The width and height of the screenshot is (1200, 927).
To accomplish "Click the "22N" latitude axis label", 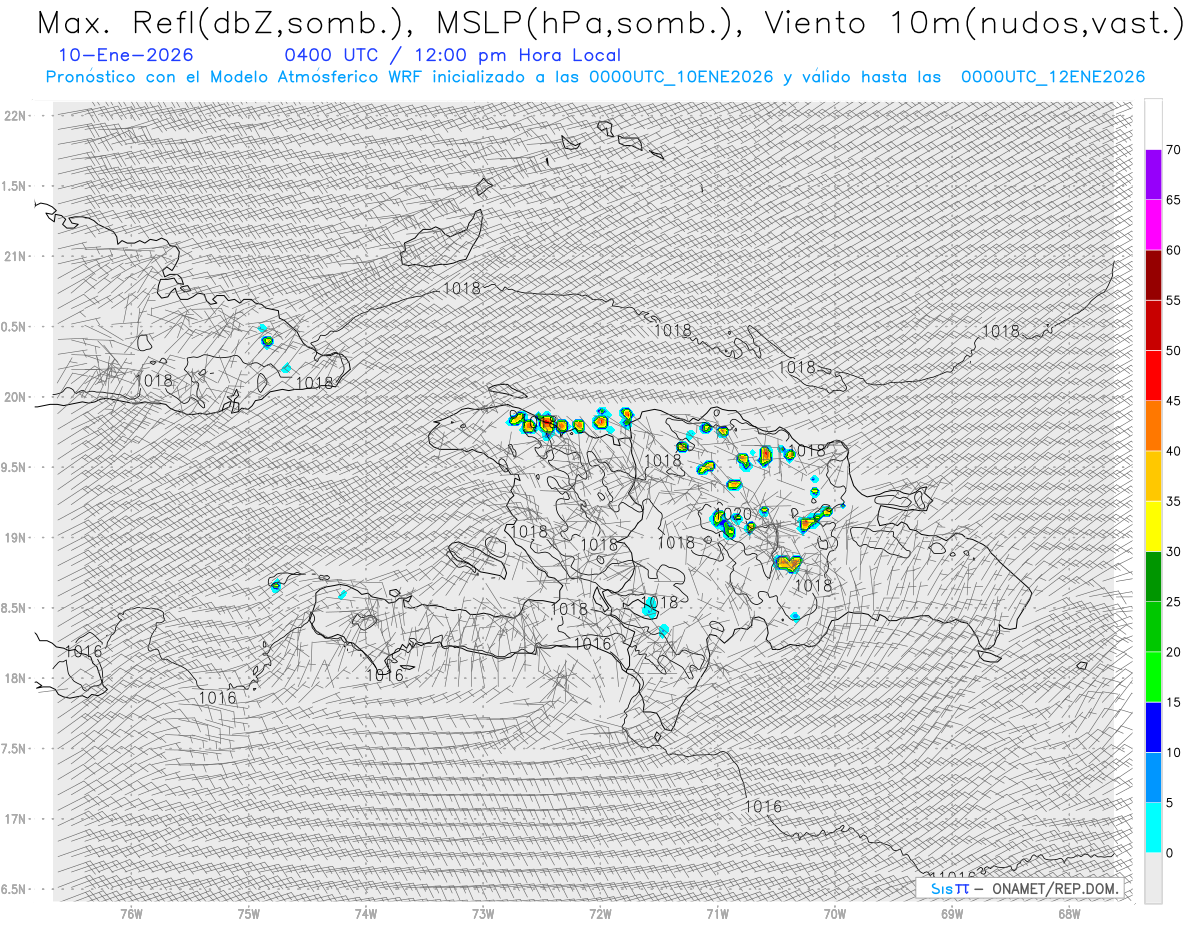I will (x=15, y=115).
